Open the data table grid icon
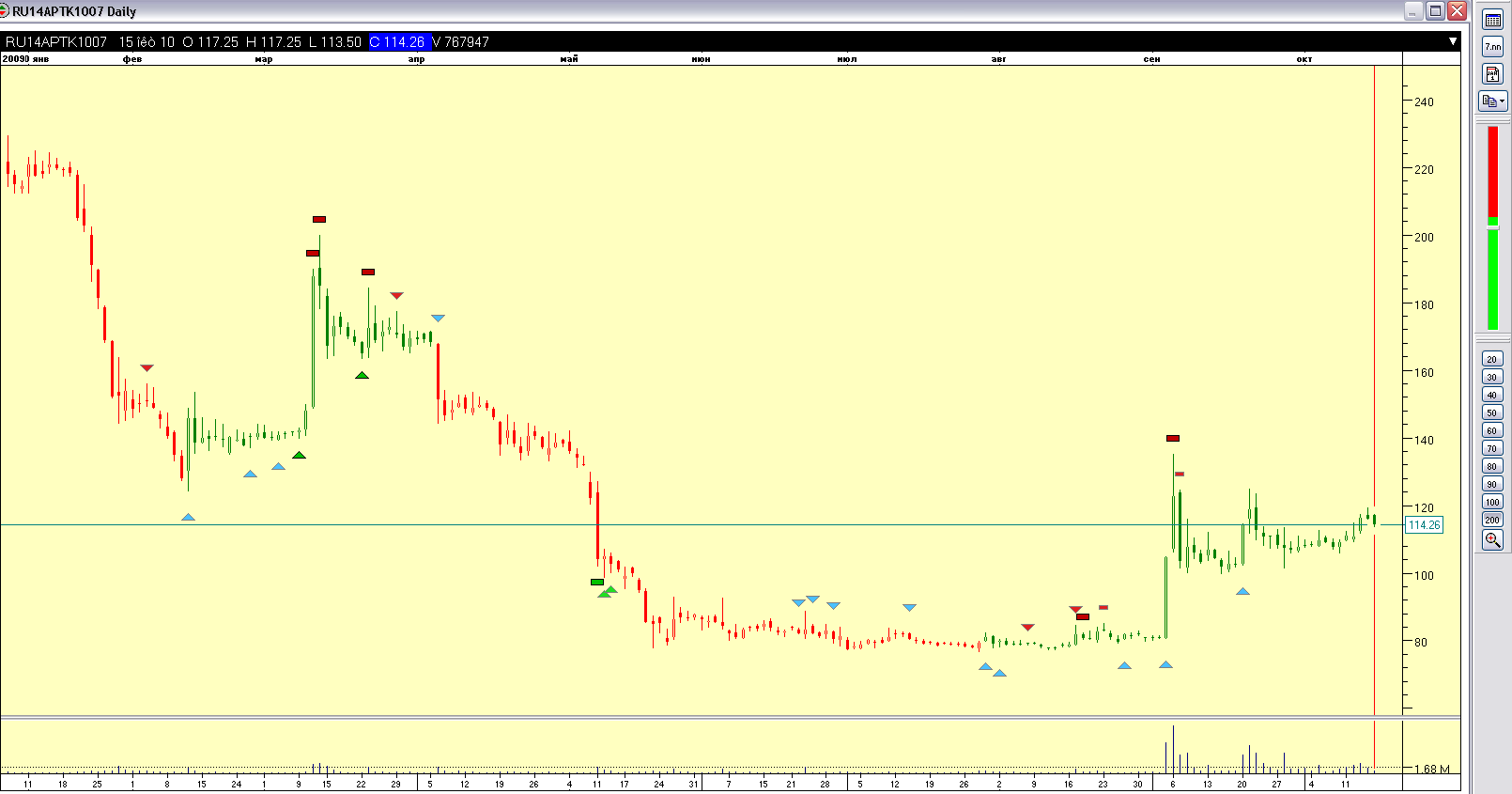Viewport: 1512px width, 794px height. (x=1492, y=20)
